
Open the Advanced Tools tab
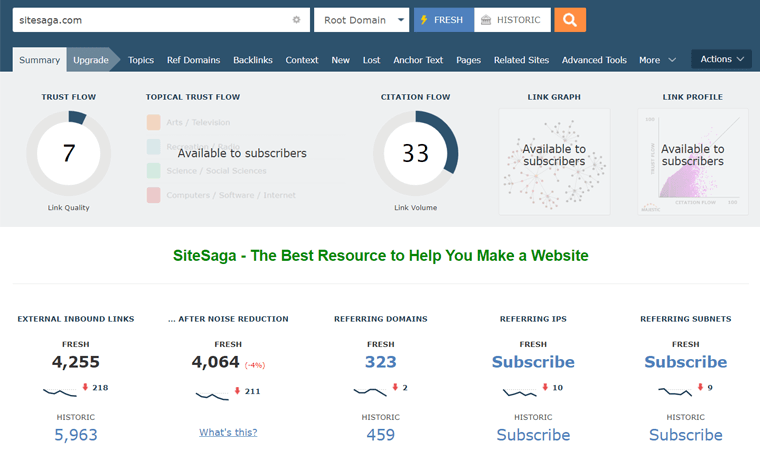(x=594, y=60)
